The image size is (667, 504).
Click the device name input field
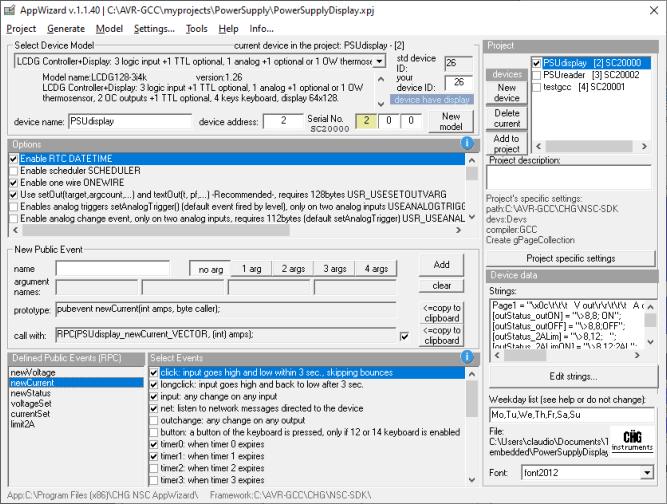[x=130, y=122]
